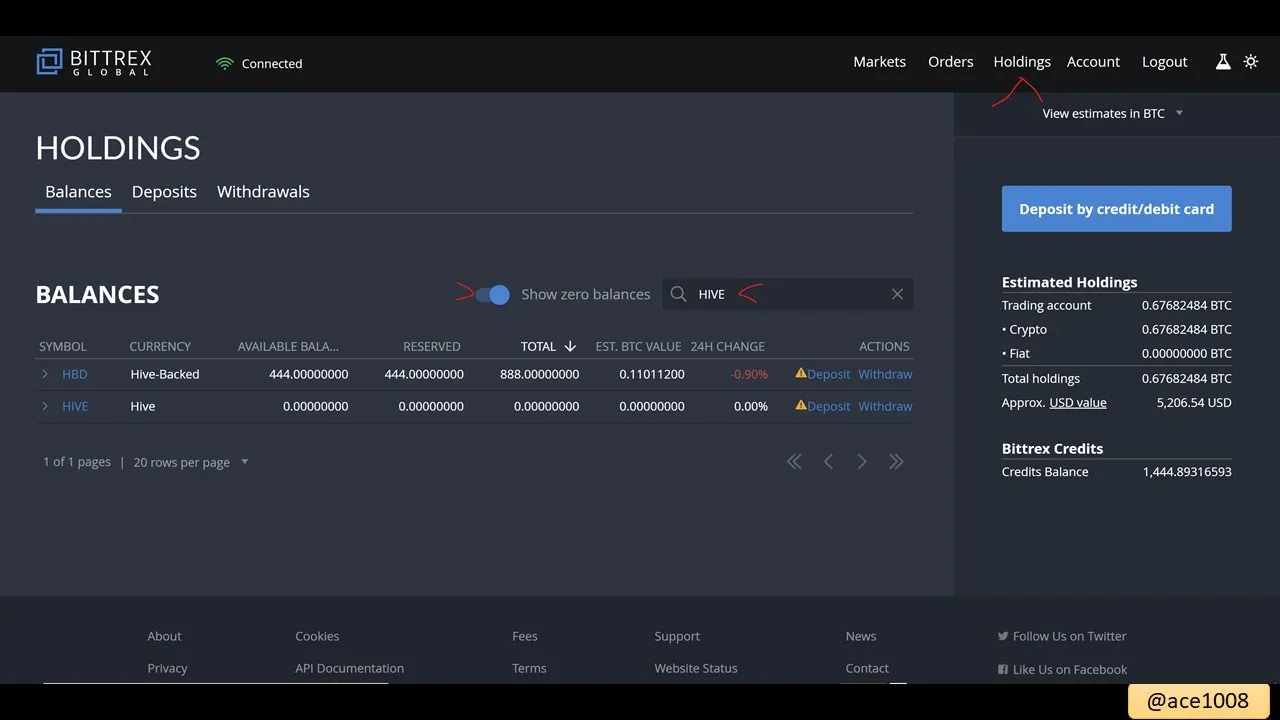Open the Cookies footer link
The image size is (1280, 720).
pyautogui.click(x=317, y=636)
